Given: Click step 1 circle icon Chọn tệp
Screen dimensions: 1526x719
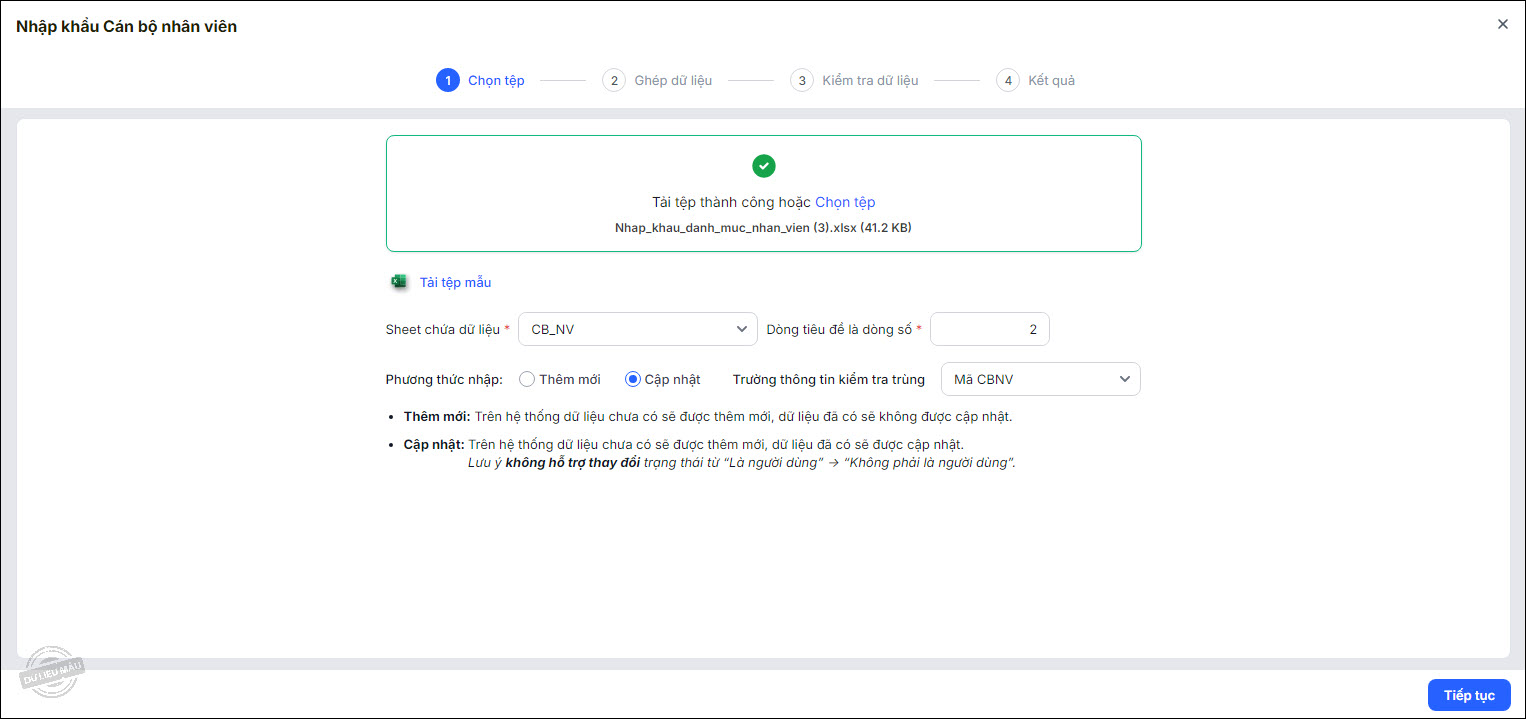Looking at the screenshot, I should pyautogui.click(x=447, y=80).
